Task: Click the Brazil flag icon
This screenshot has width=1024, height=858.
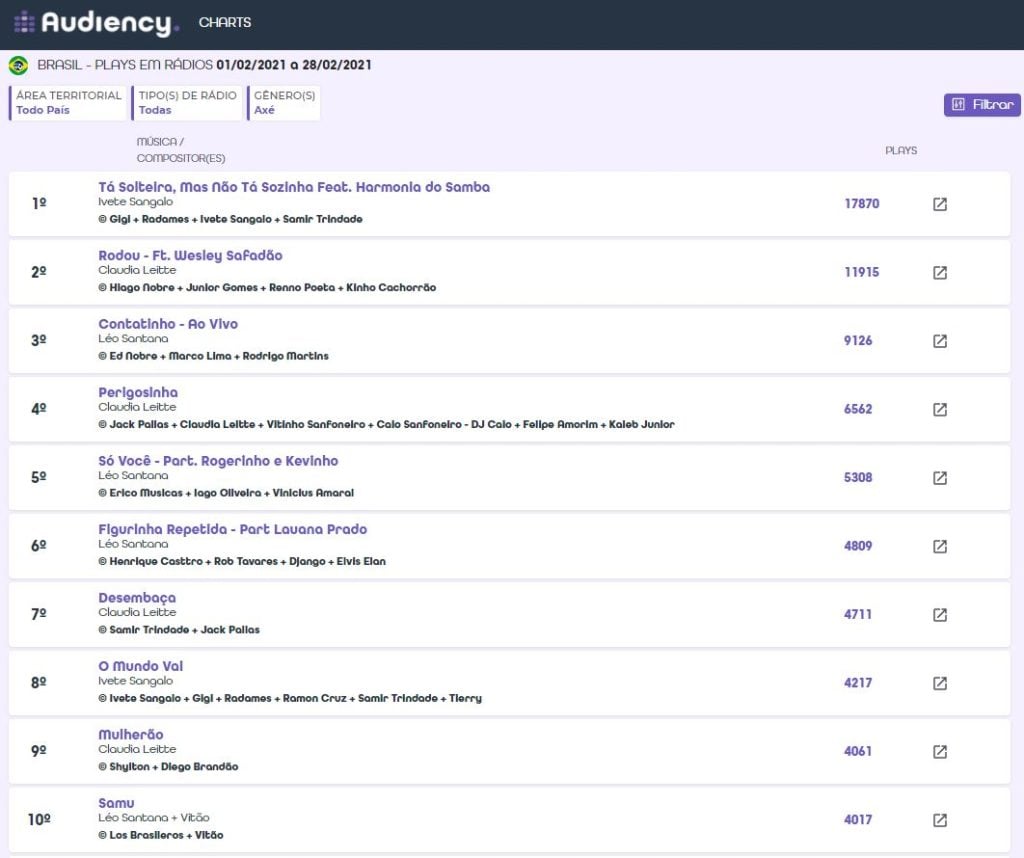Action: 18,66
